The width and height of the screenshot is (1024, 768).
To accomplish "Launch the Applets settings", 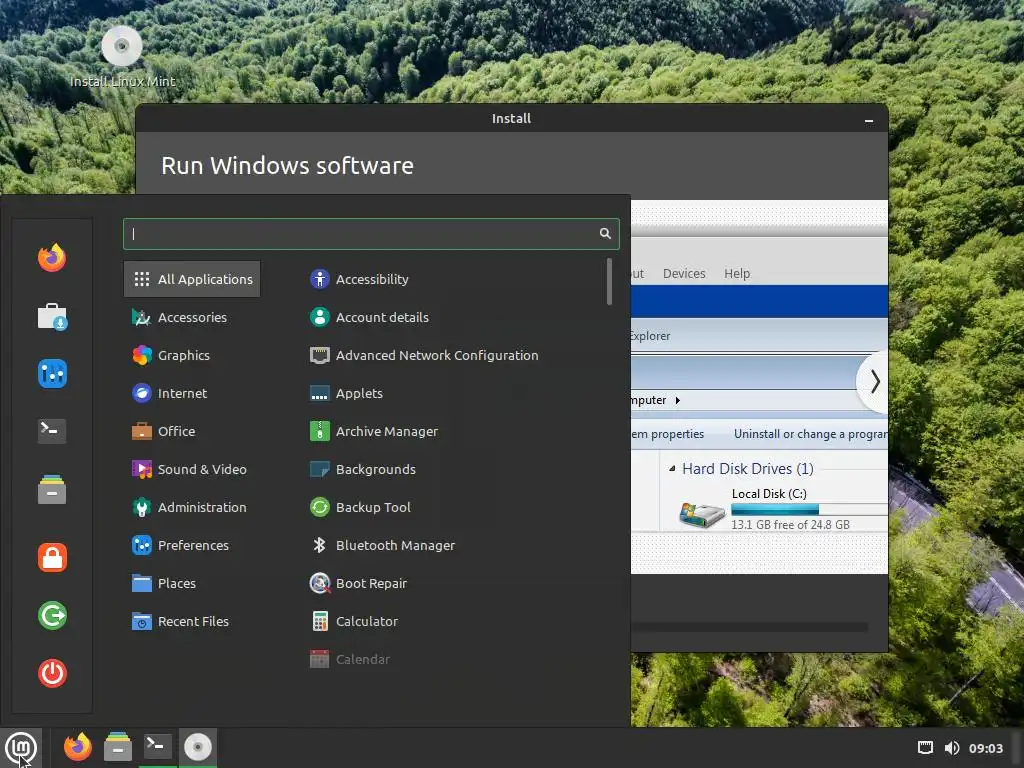I will [346, 393].
